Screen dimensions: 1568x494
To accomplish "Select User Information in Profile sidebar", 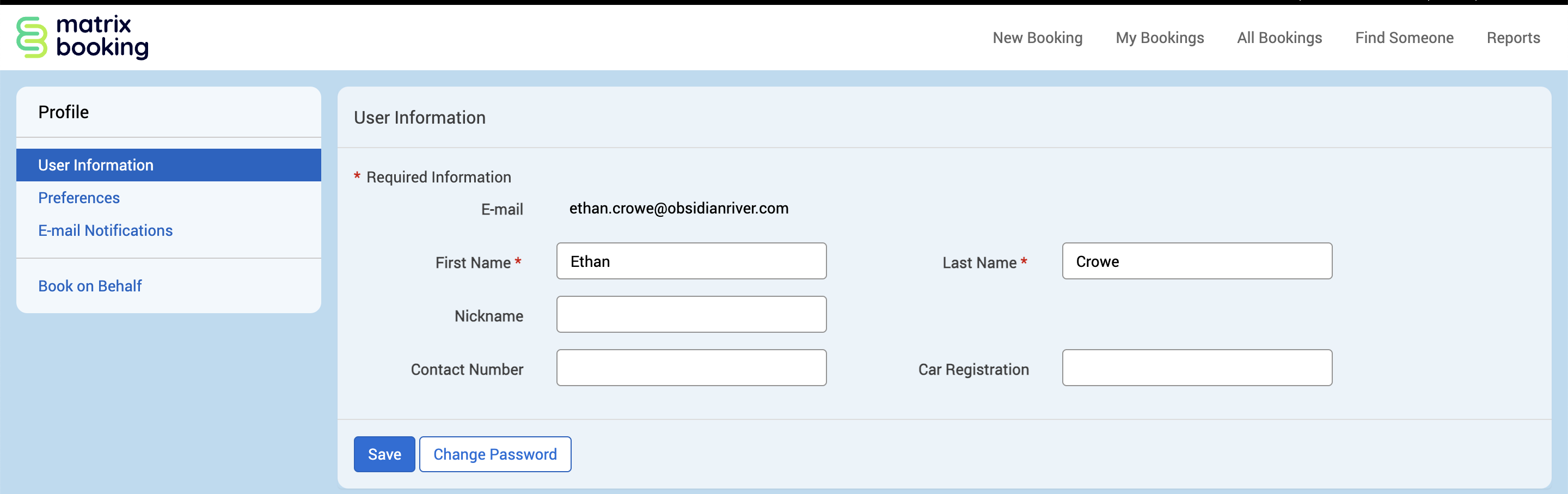I will 96,165.
